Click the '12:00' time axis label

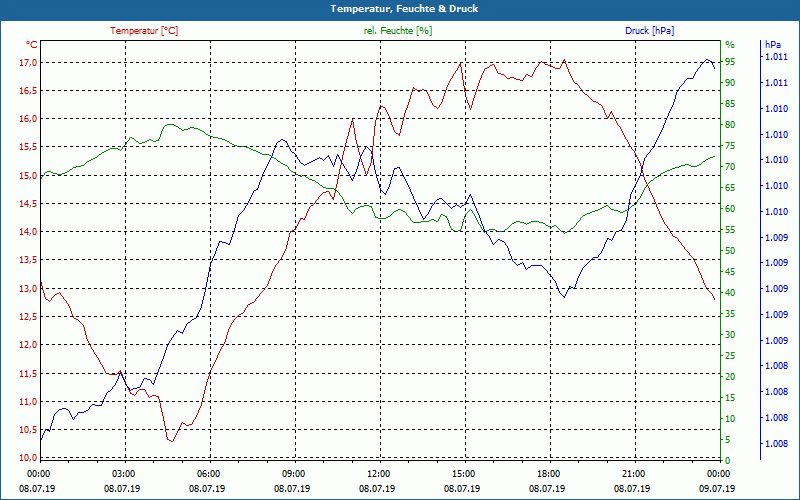tap(378, 473)
